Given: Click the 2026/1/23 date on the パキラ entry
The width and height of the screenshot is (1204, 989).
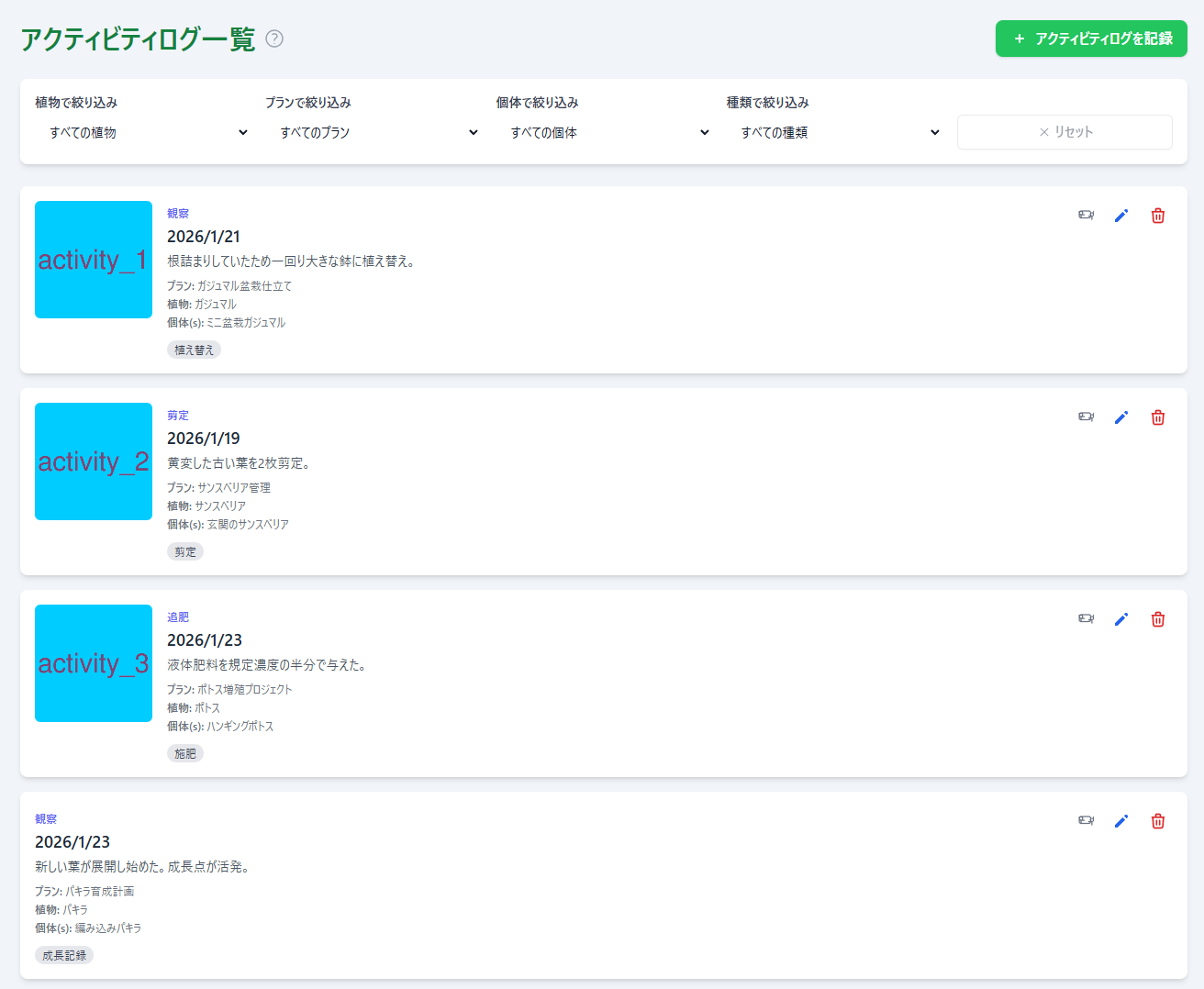Looking at the screenshot, I should point(72,842).
